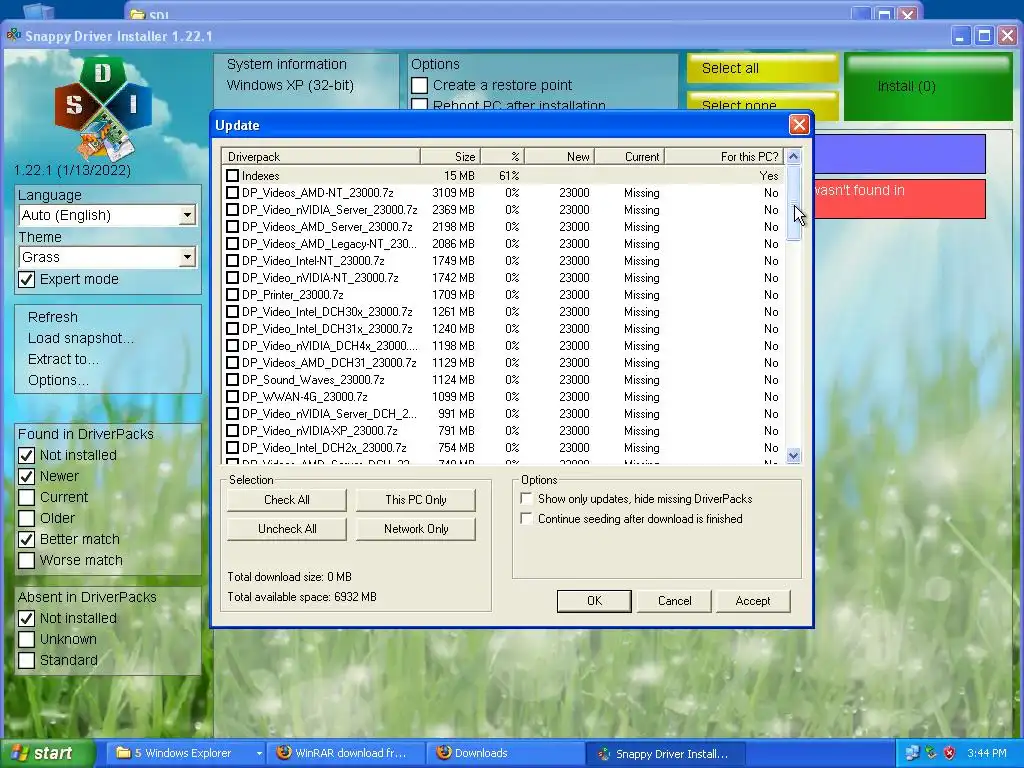
Task: Check the Current filter checkbox
Action: [x=26, y=498]
